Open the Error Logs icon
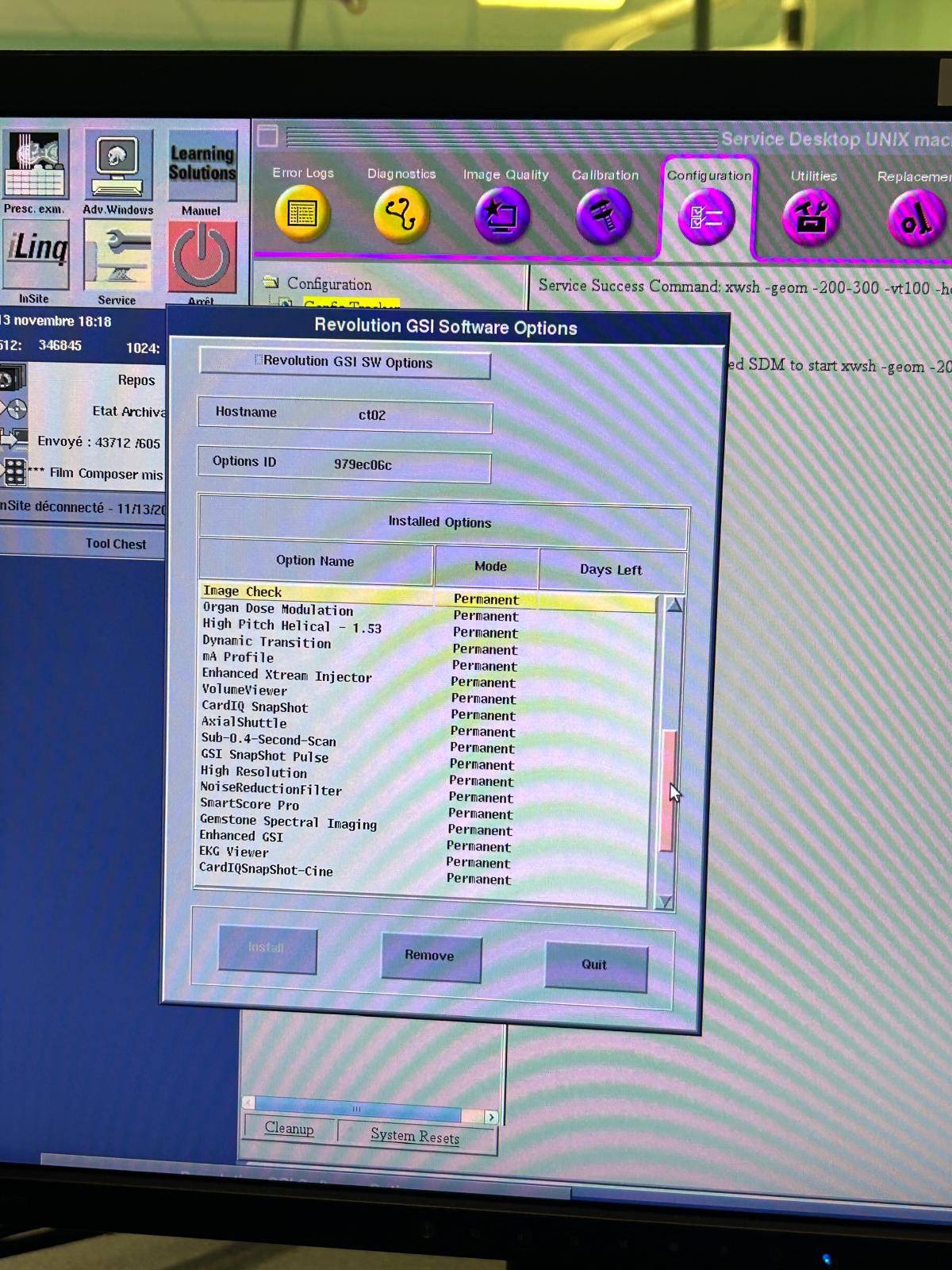Image resolution: width=952 pixels, height=1270 pixels. (301, 213)
